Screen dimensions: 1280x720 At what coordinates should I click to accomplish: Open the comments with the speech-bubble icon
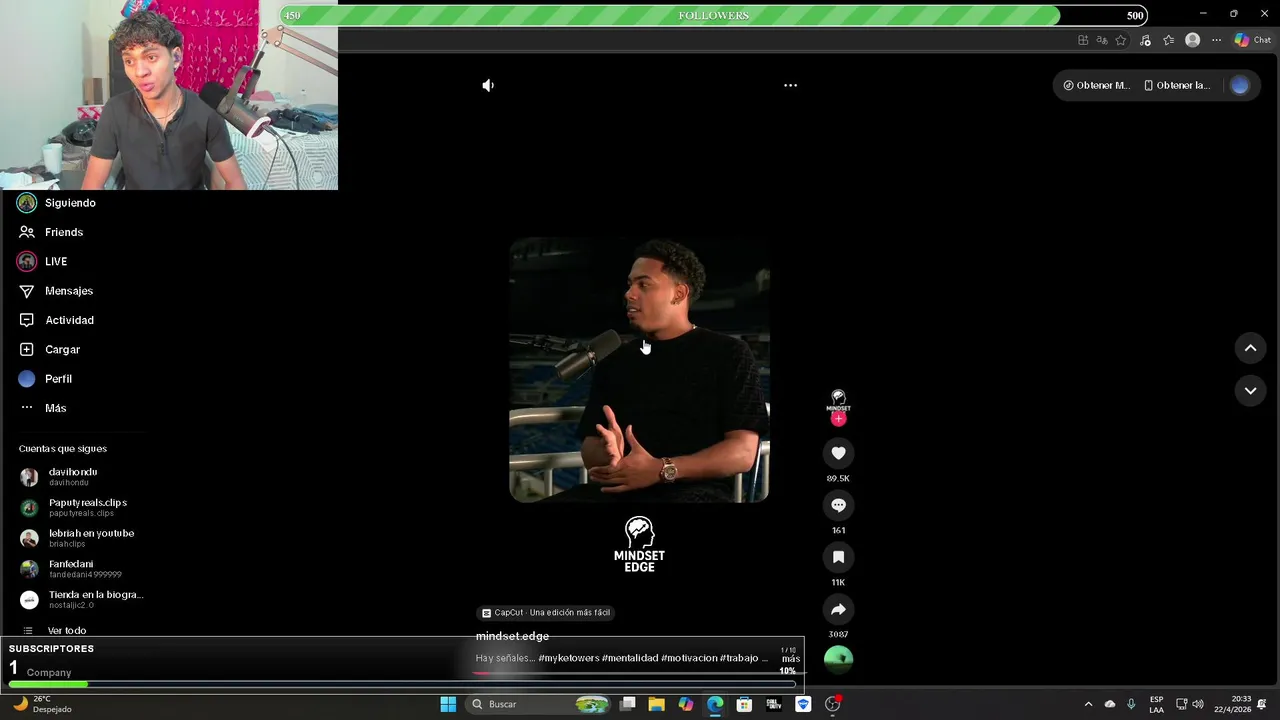click(x=838, y=506)
